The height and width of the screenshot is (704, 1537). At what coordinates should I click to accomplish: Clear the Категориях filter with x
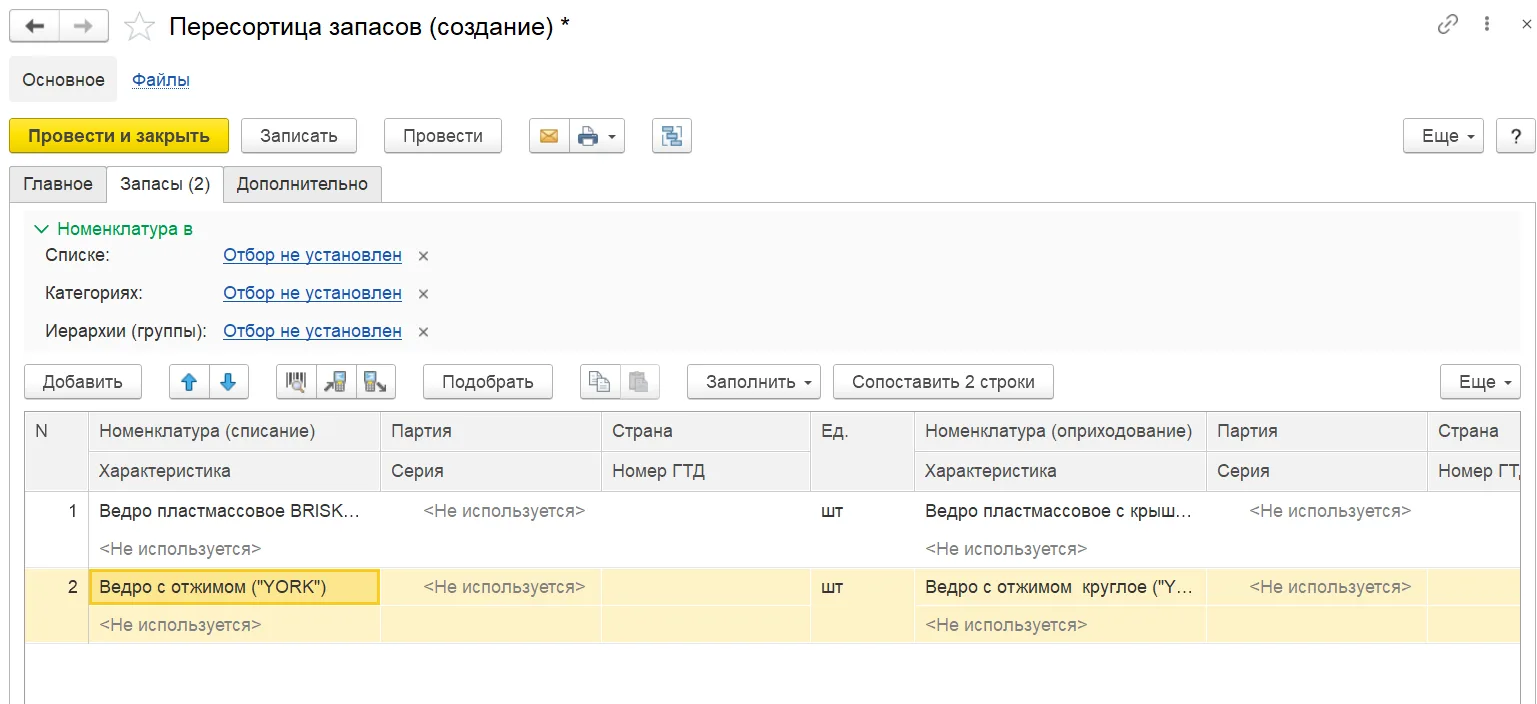[x=423, y=294]
